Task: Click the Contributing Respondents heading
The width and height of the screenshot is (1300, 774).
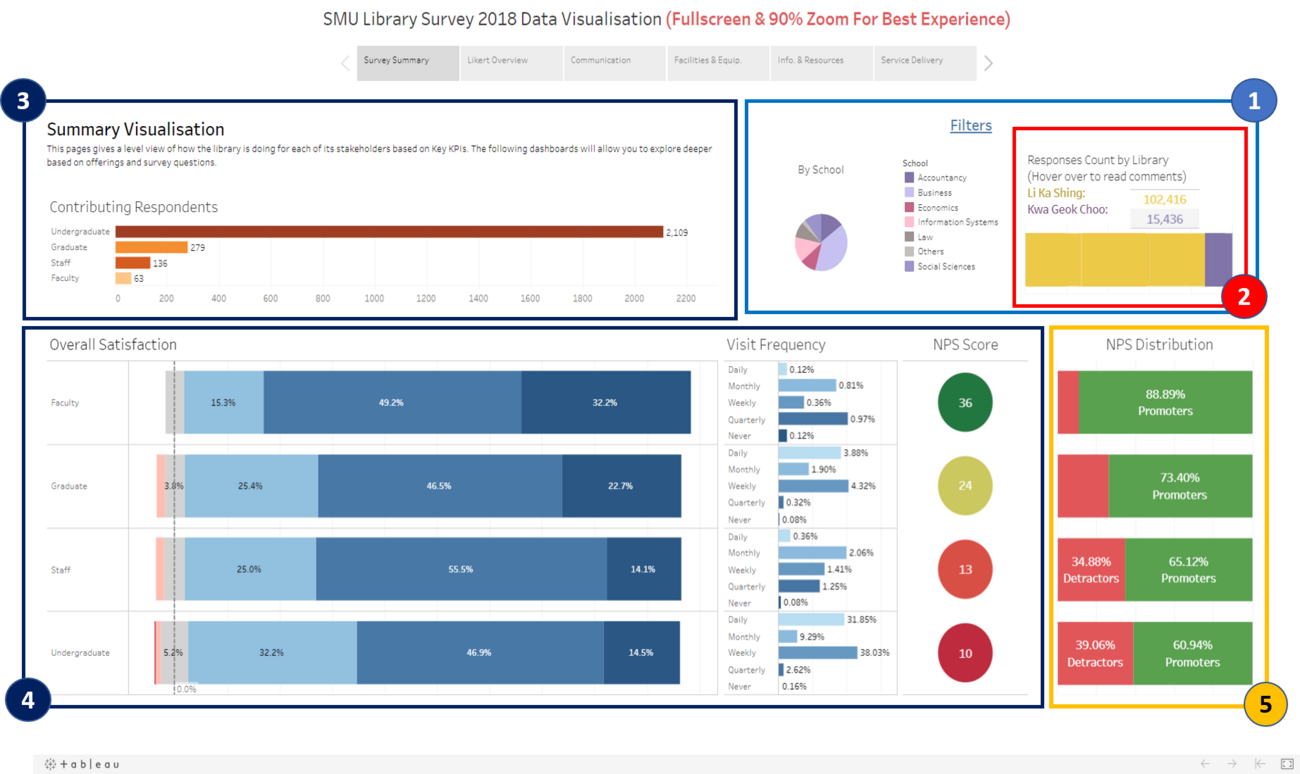Action: (134, 207)
